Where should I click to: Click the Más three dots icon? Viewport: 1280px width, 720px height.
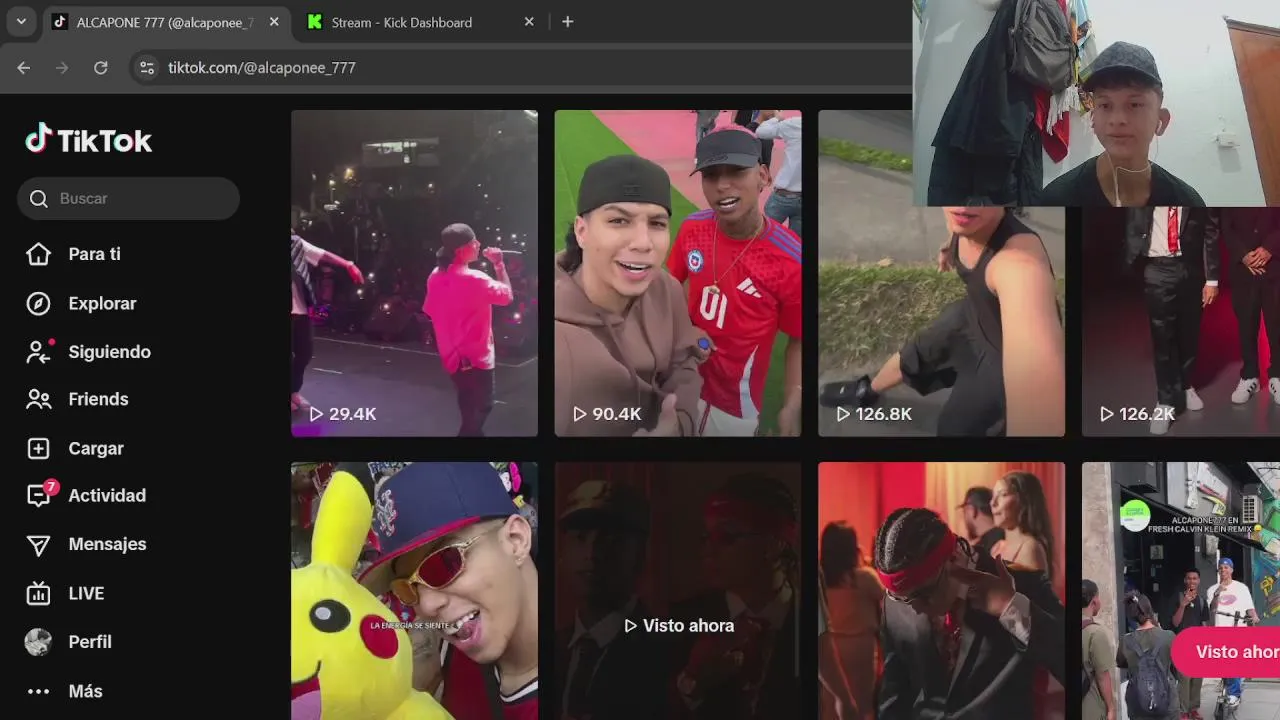38,691
